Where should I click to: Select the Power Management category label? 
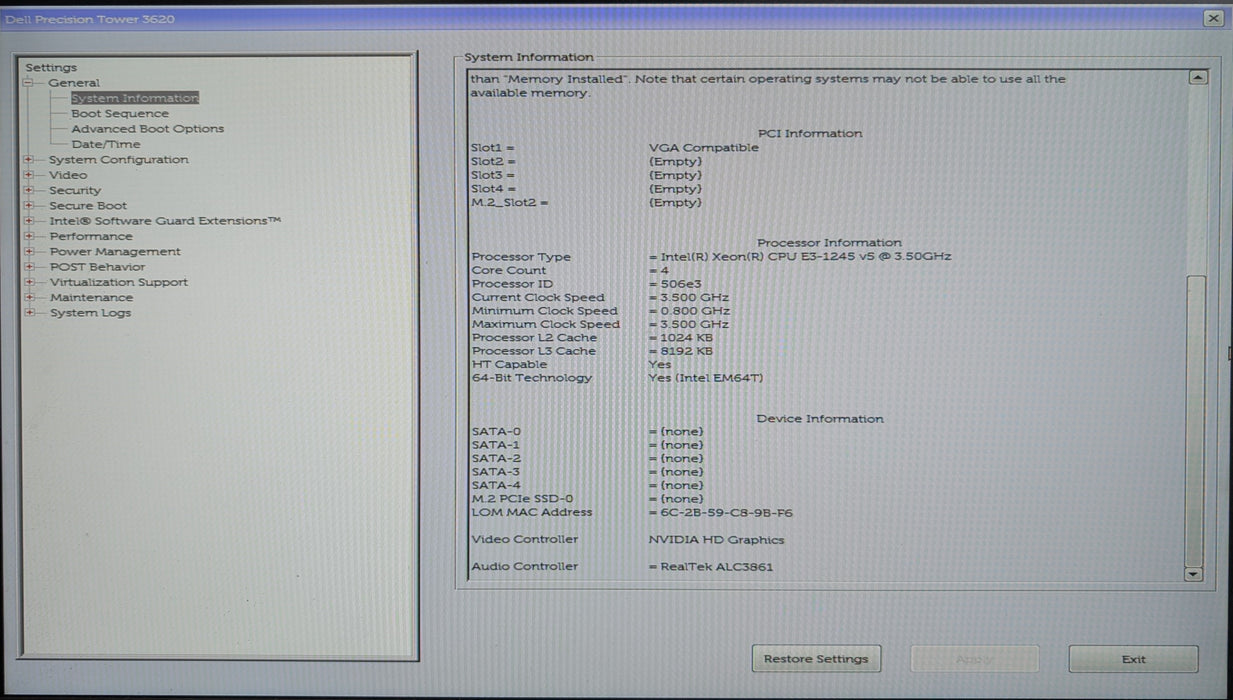(115, 252)
